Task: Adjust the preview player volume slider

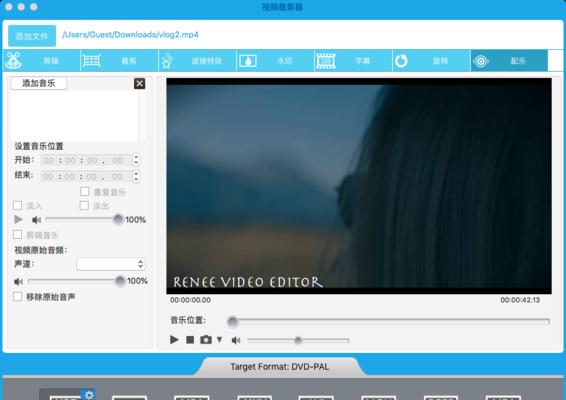Action: [298, 340]
